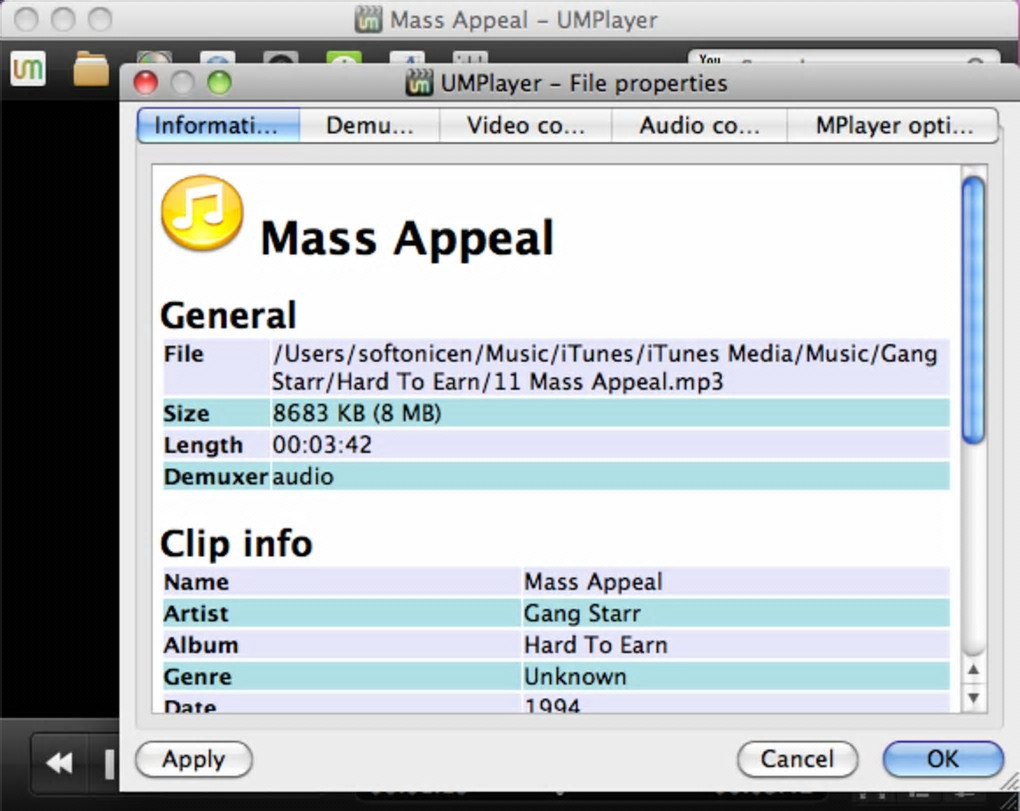The width and height of the screenshot is (1020, 811).
Task: Close the File properties dialog with red button
Action: pyautogui.click(x=146, y=83)
